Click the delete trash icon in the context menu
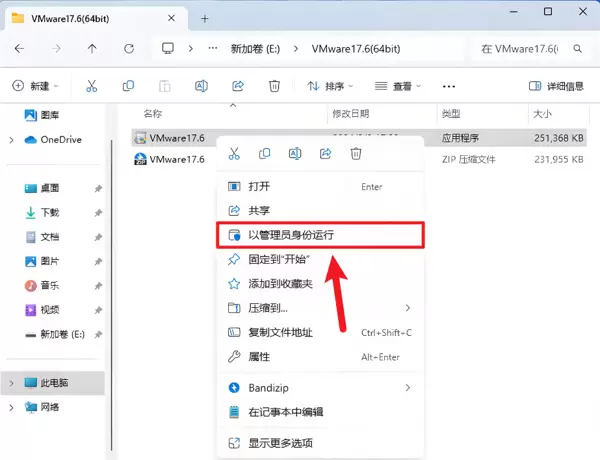Screen dimensions: 600x460 [355, 153]
